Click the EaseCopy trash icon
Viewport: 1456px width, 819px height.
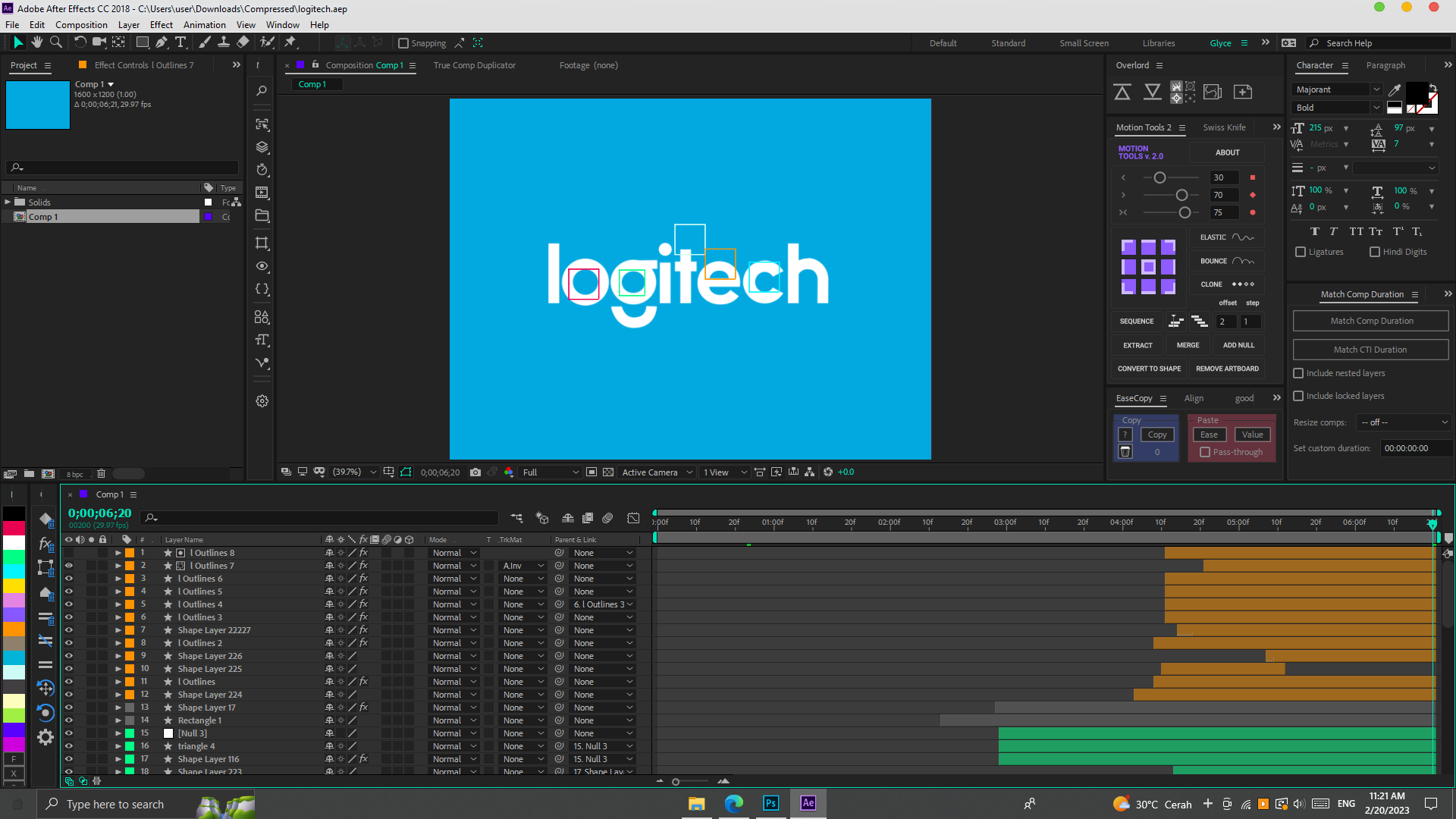tap(1125, 452)
